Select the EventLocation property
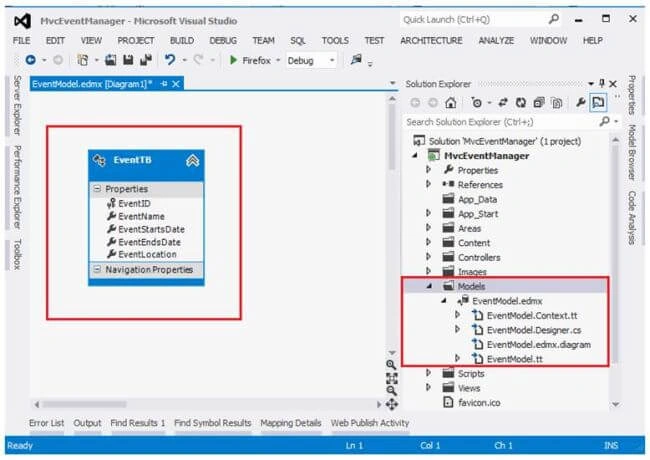650x460 pixels. tap(147, 254)
